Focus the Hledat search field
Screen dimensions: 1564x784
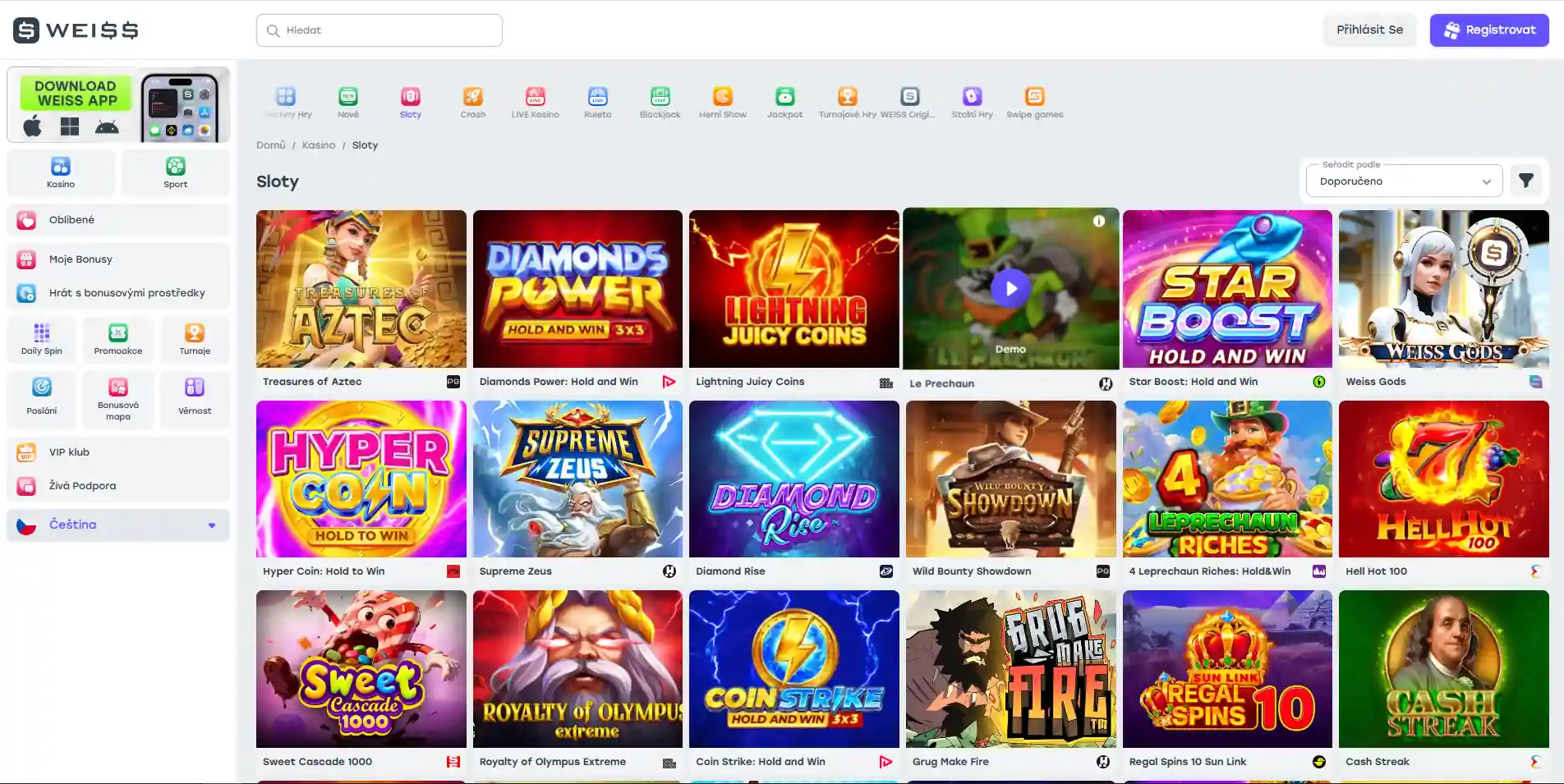point(379,30)
